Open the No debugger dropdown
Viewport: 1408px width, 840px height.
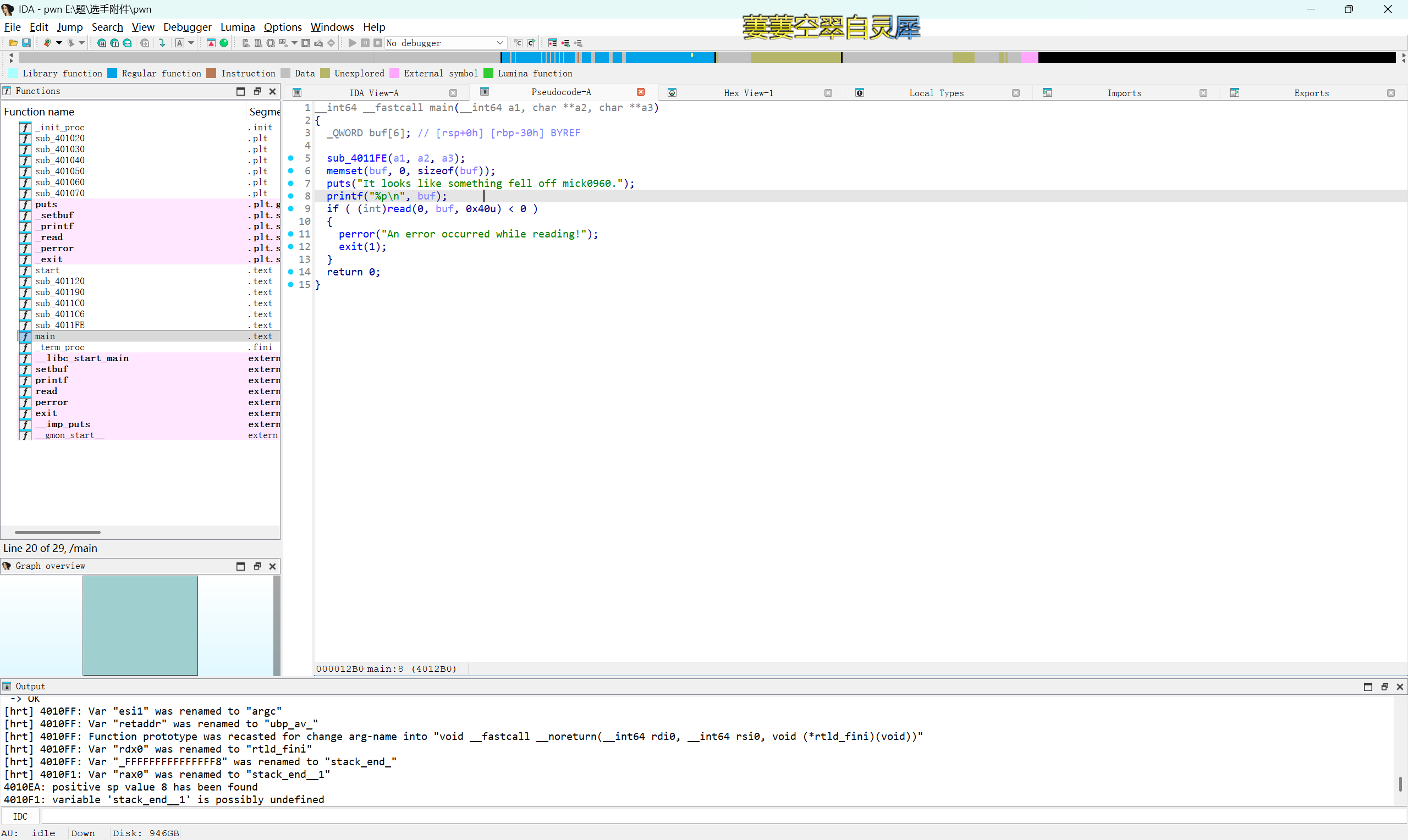tap(500, 42)
